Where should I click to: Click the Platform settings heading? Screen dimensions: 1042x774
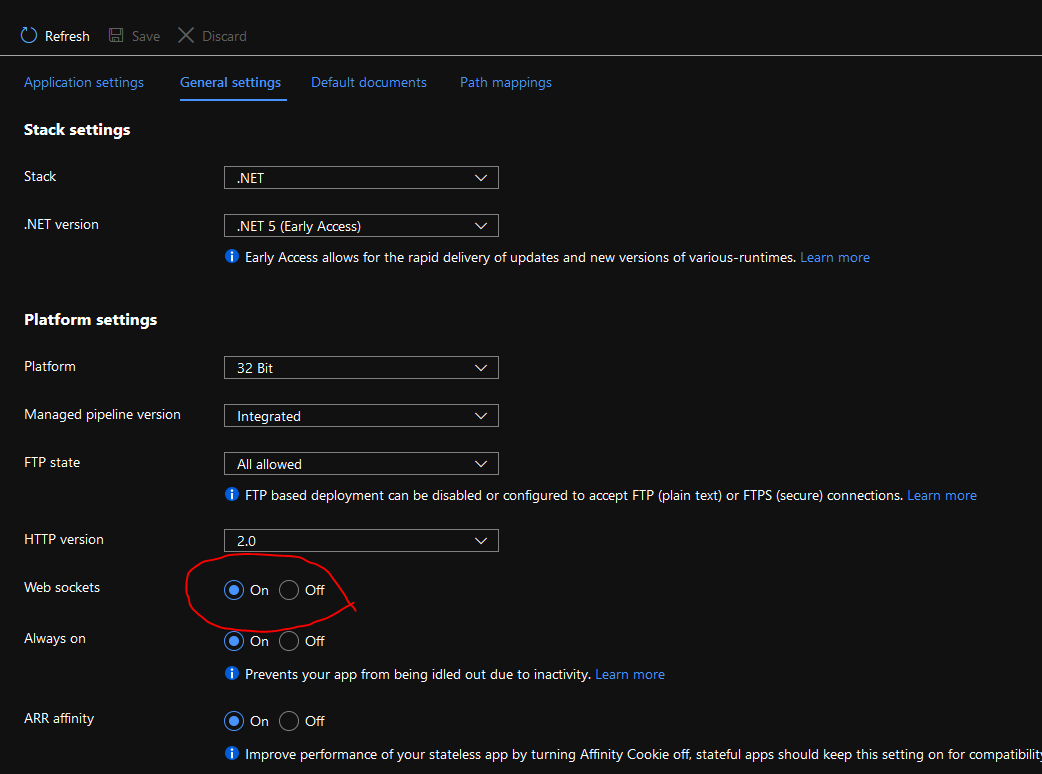tap(90, 320)
